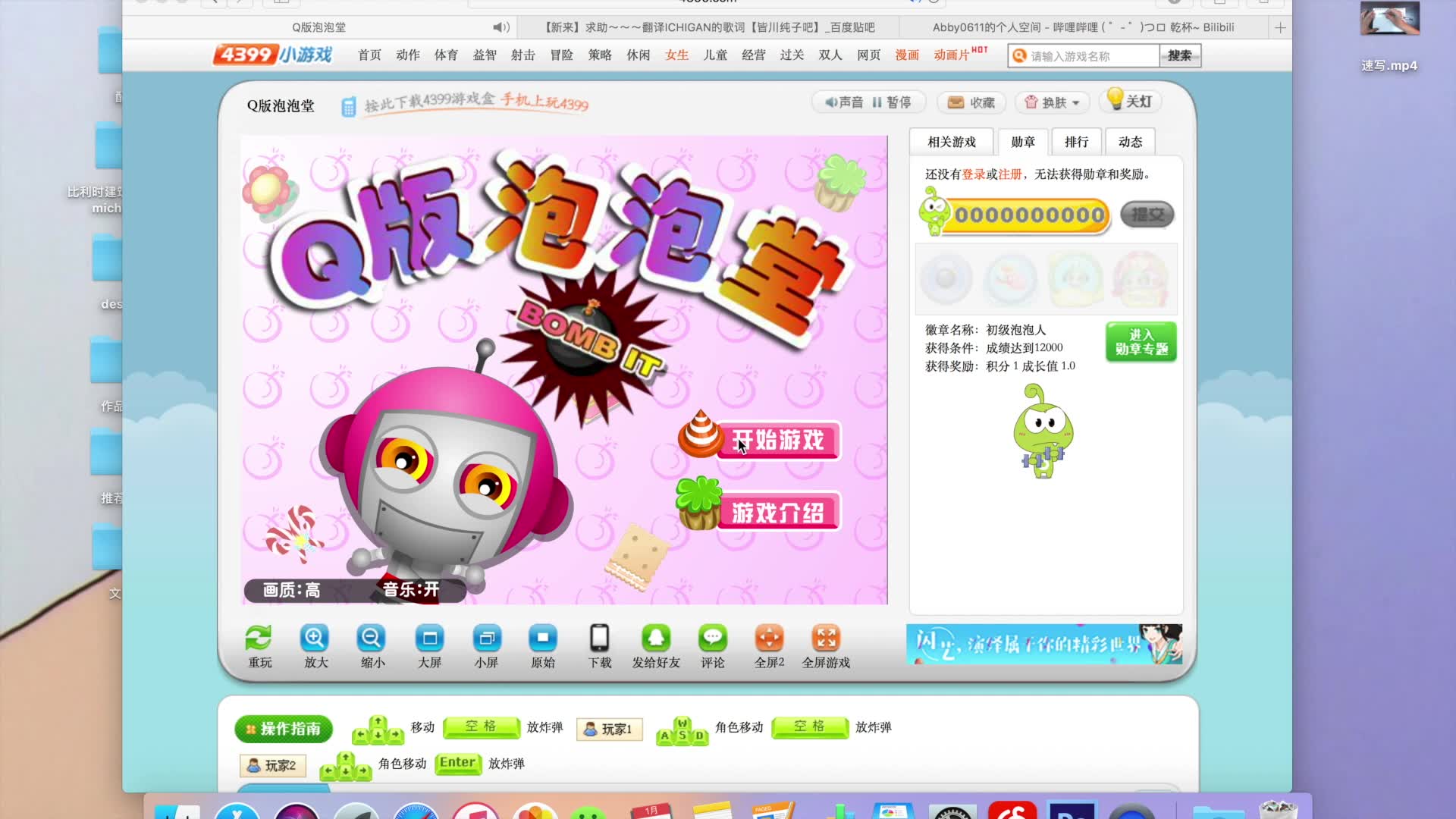Click the 暂停 pause control
This screenshot has width=1456, height=819.
click(x=892, y=102)
